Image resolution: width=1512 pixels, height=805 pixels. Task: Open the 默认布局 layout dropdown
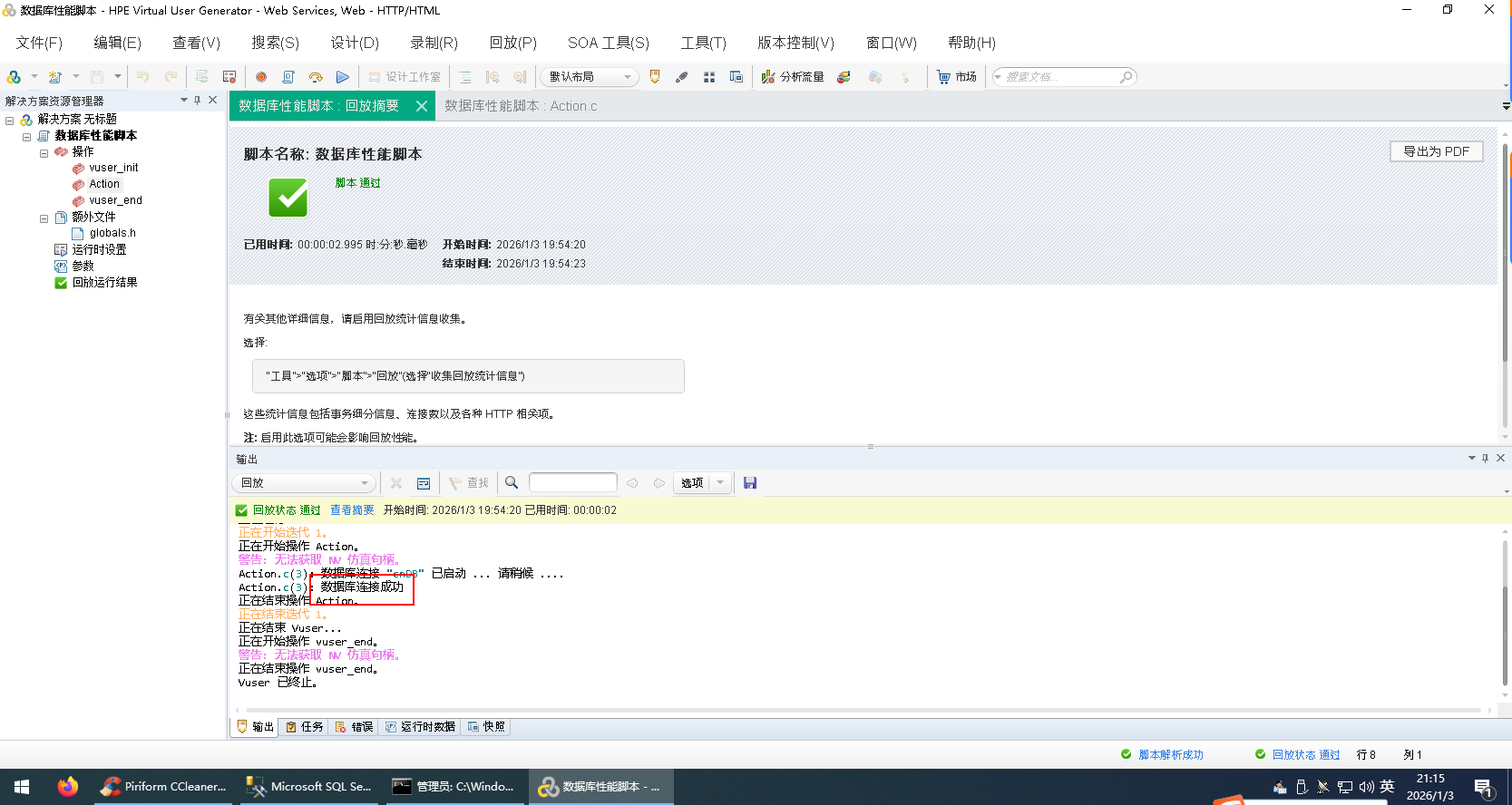[x=590, y=77]
